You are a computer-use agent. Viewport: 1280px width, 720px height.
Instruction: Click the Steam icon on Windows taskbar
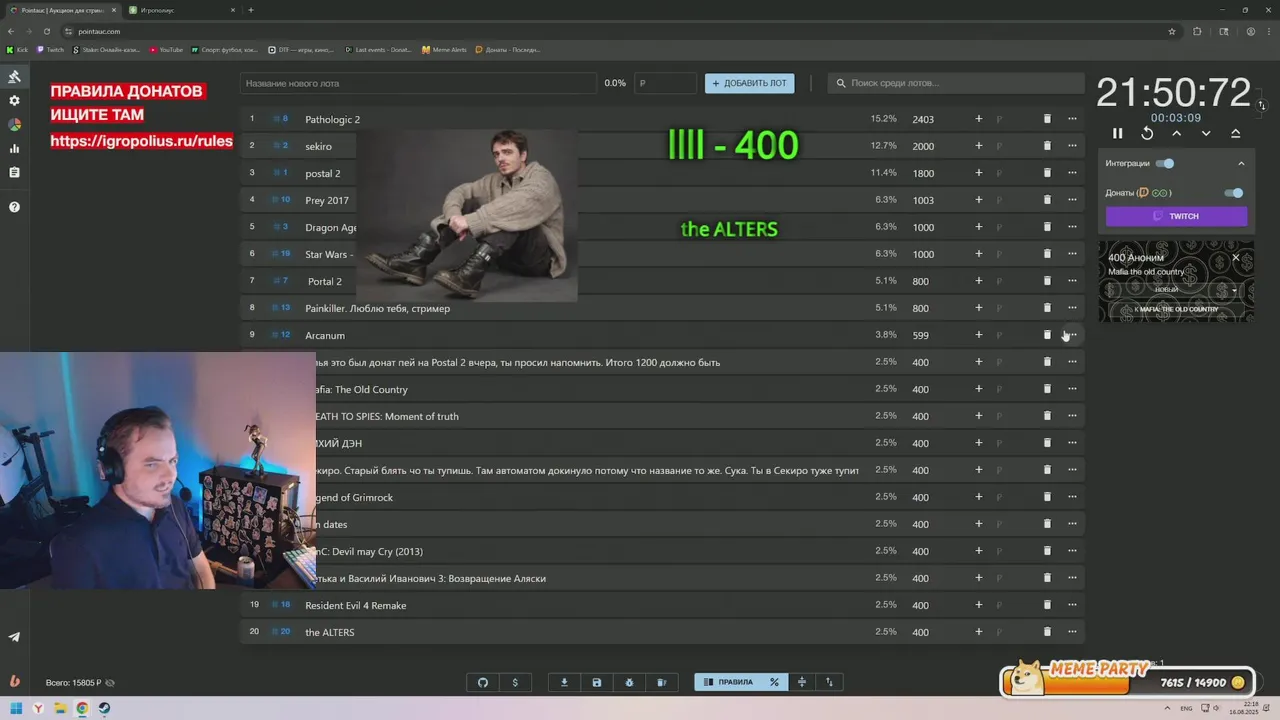point(104,709)
